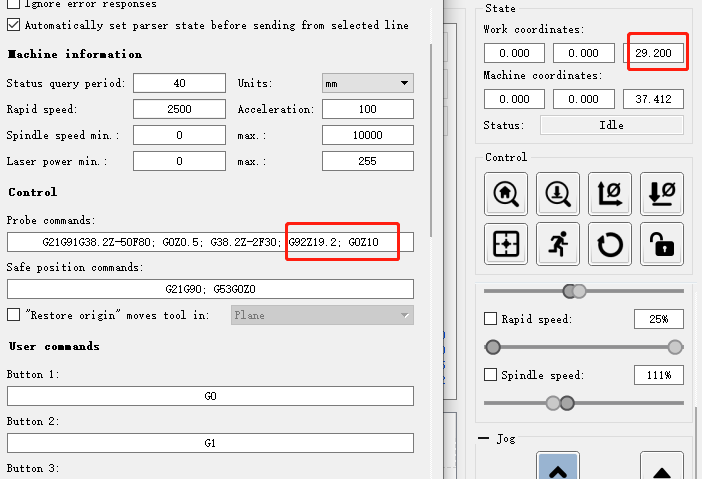Click the Laser power min field

[179, 161]
